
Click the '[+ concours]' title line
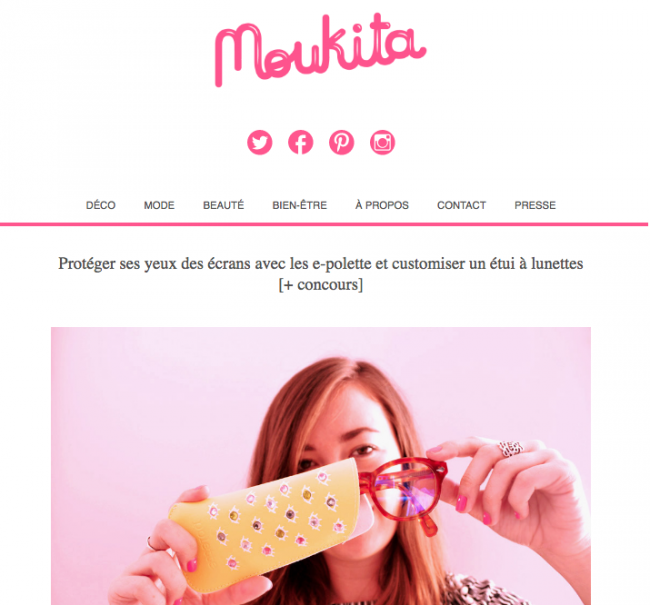coord(320,285)
